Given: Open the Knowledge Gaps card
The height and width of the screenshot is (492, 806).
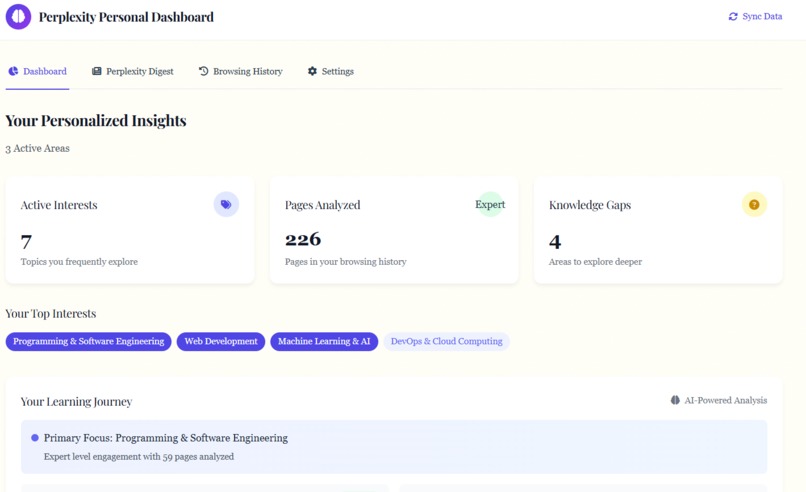Looking at the screenshot, I should tap(658, 230).
